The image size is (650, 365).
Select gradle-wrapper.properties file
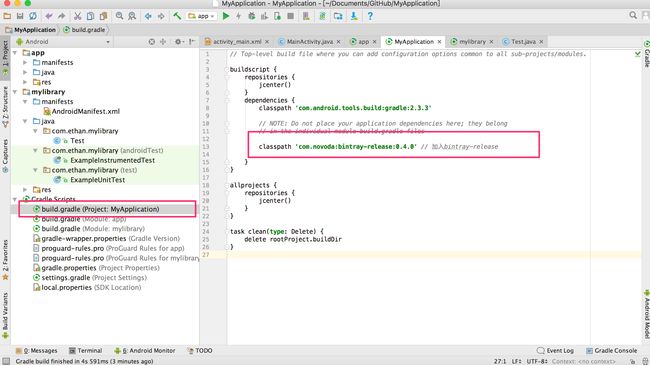(107, 238)
